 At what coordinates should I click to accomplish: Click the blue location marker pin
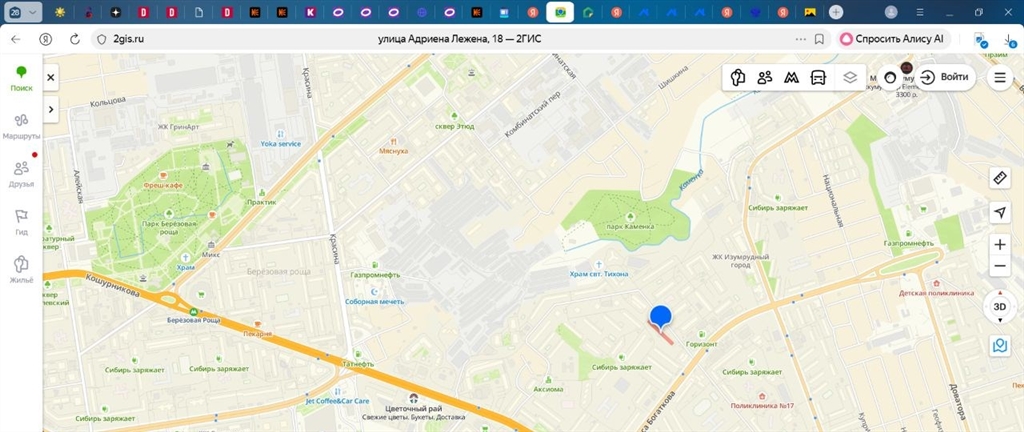coord(661,318)
